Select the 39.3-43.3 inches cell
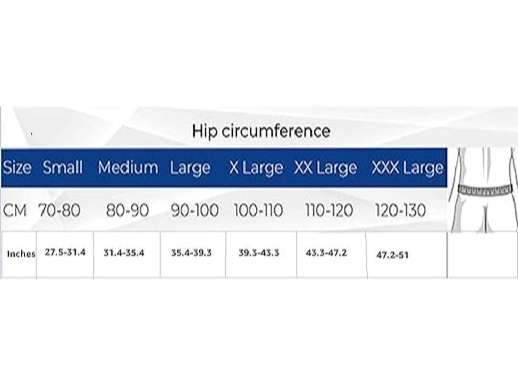 coord(259,253)
